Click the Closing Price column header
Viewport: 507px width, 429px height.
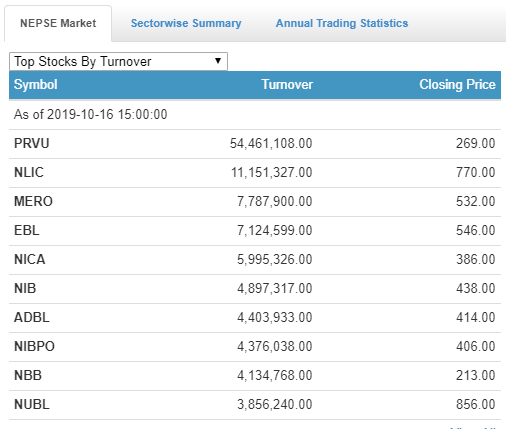457,85
